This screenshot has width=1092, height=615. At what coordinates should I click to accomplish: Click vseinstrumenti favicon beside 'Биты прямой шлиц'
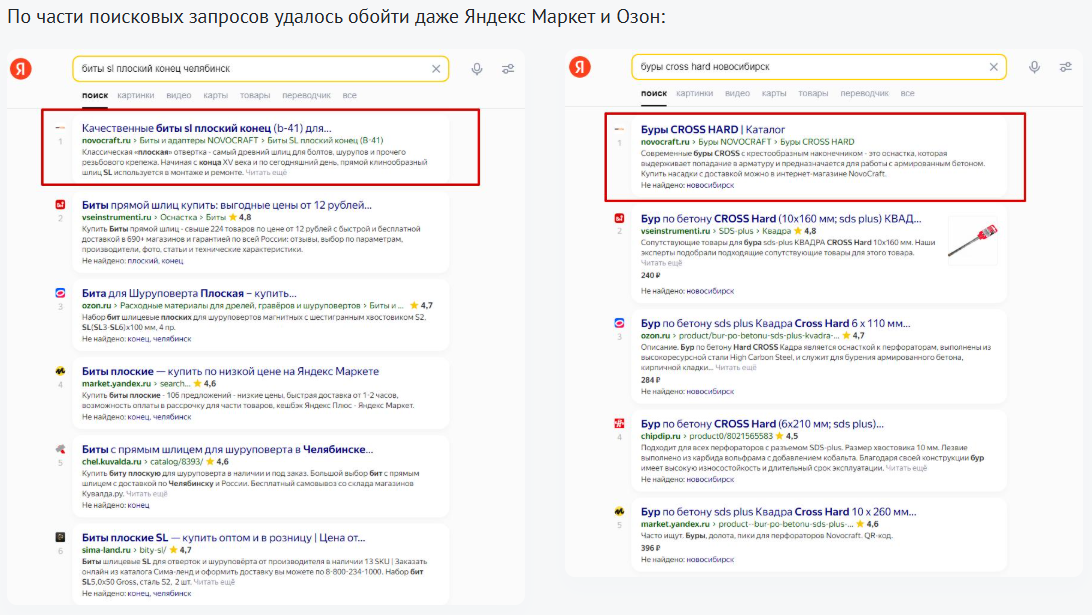[x=61, y=205]
